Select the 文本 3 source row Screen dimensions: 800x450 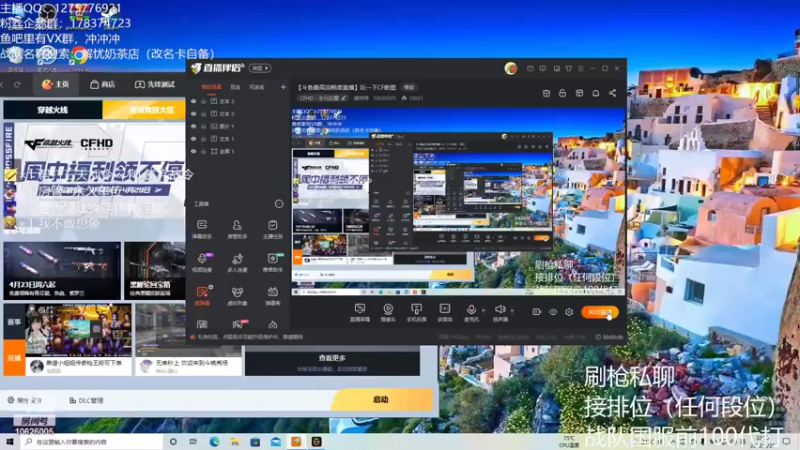238,102
